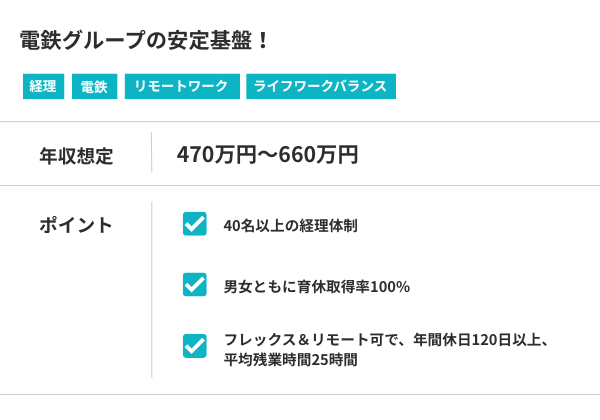The image size is (600, 420).
Task: Click the ポイント section label
Action: [76, 225]
